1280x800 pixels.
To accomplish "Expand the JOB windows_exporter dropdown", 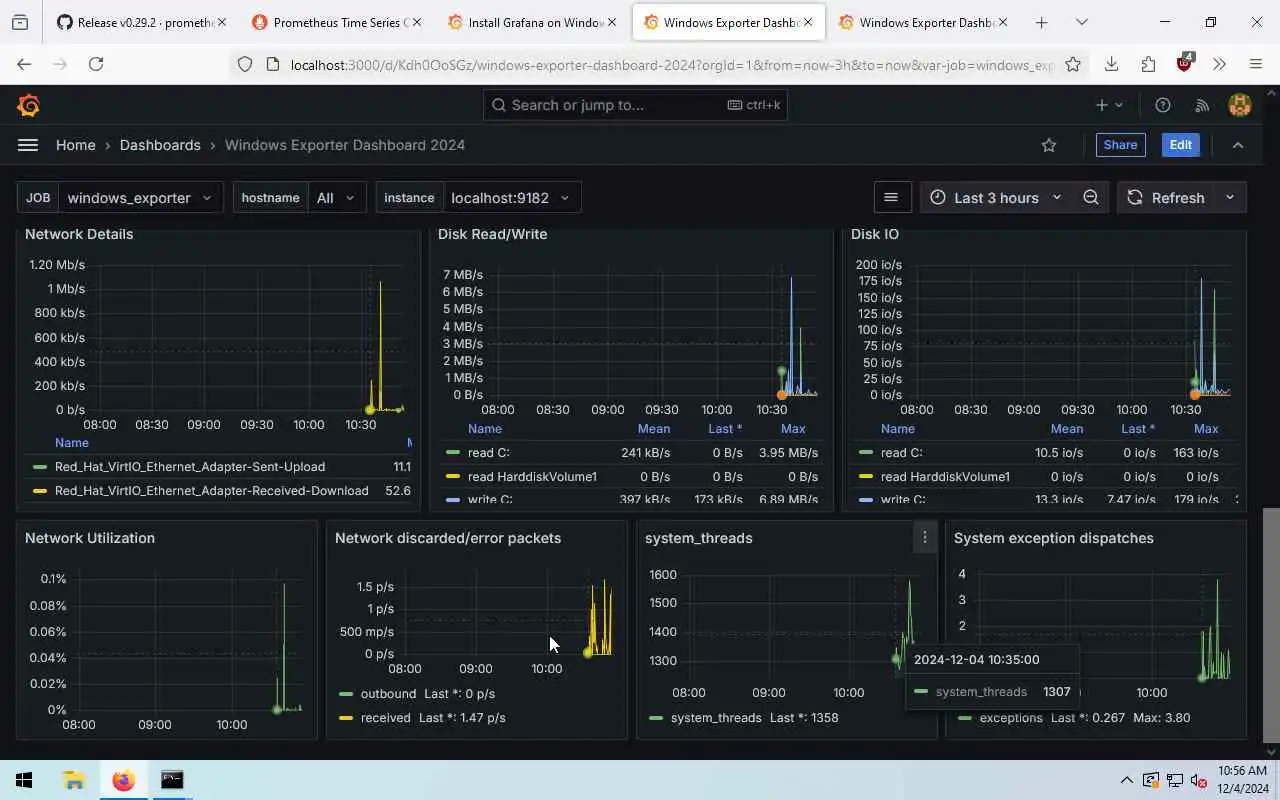I will [140, 197].
